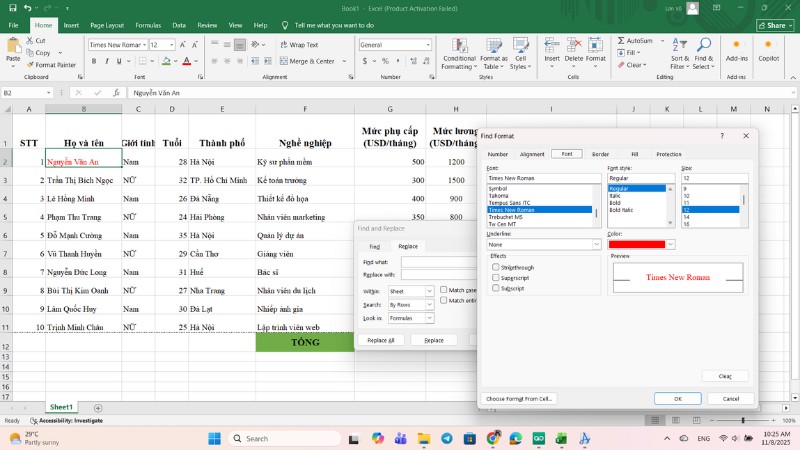Toggle Bold in the Font ribbon group
Image resolution: width=800 pixels, height=450 pixels.
[x=93, y=61]
